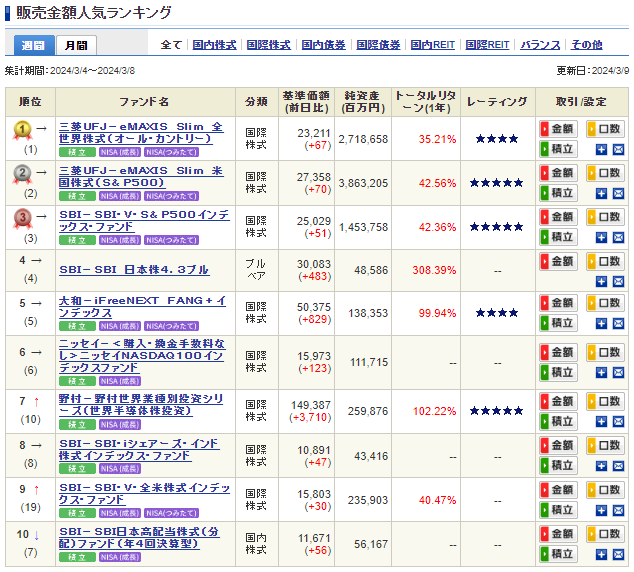Open SBI日本高配当株式 fund link
This screenshot has width=634, height=572.
[139, 538]
